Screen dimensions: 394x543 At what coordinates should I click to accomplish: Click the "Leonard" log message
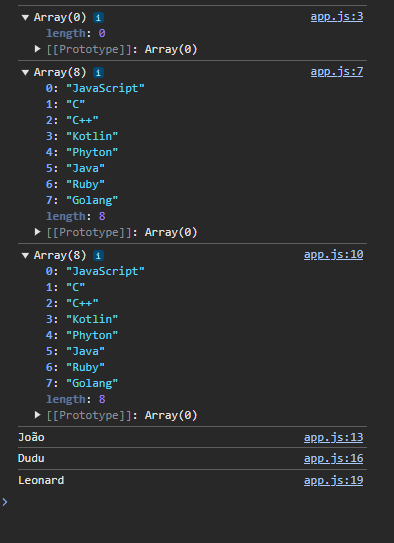coord(41,480)
